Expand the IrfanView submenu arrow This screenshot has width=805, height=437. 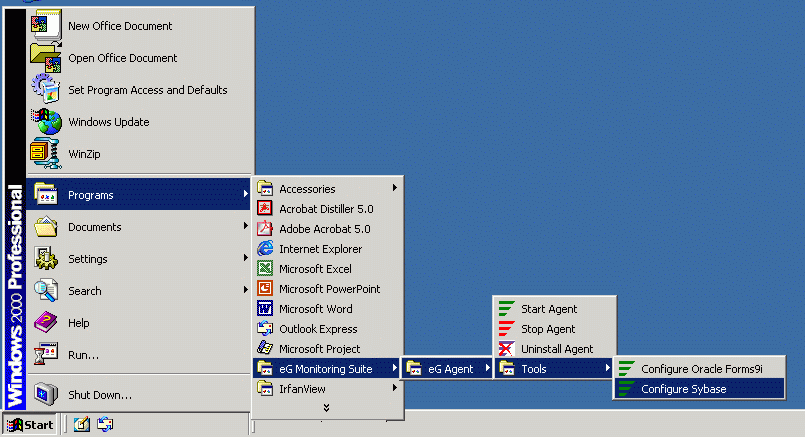pyautogui.click(x=394, y=388)
